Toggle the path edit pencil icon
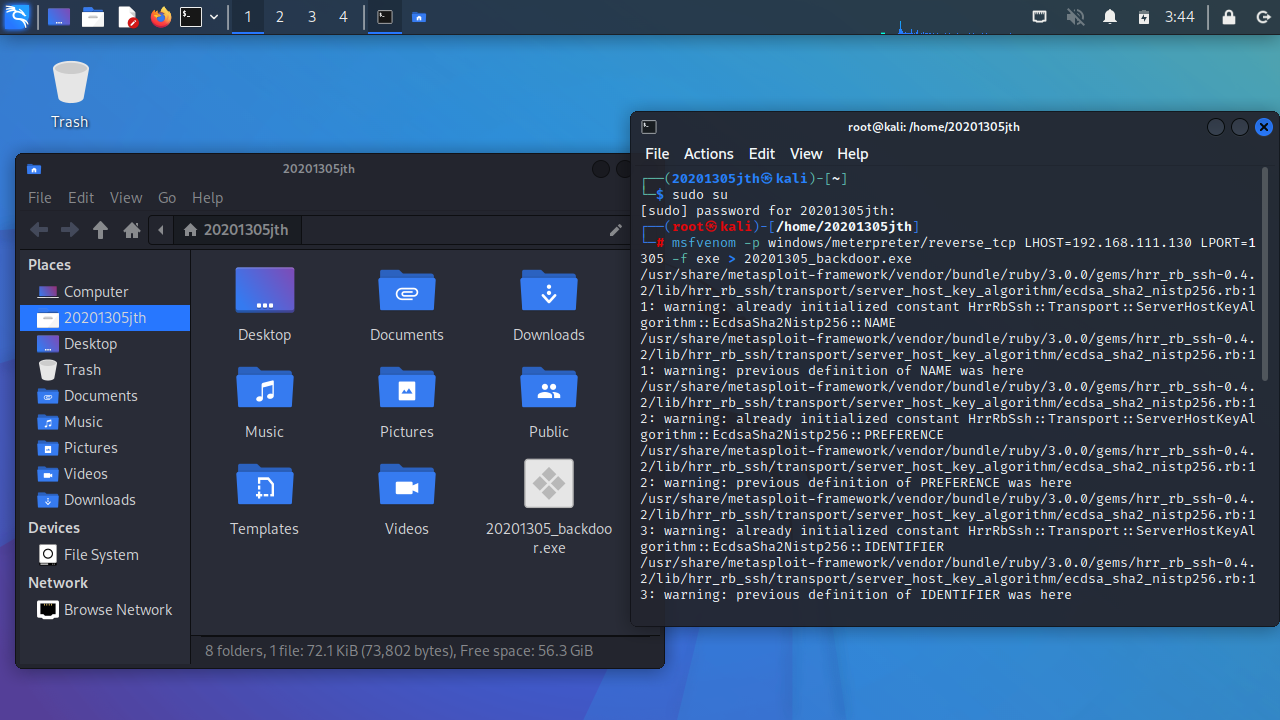 [x=616, y=230]
